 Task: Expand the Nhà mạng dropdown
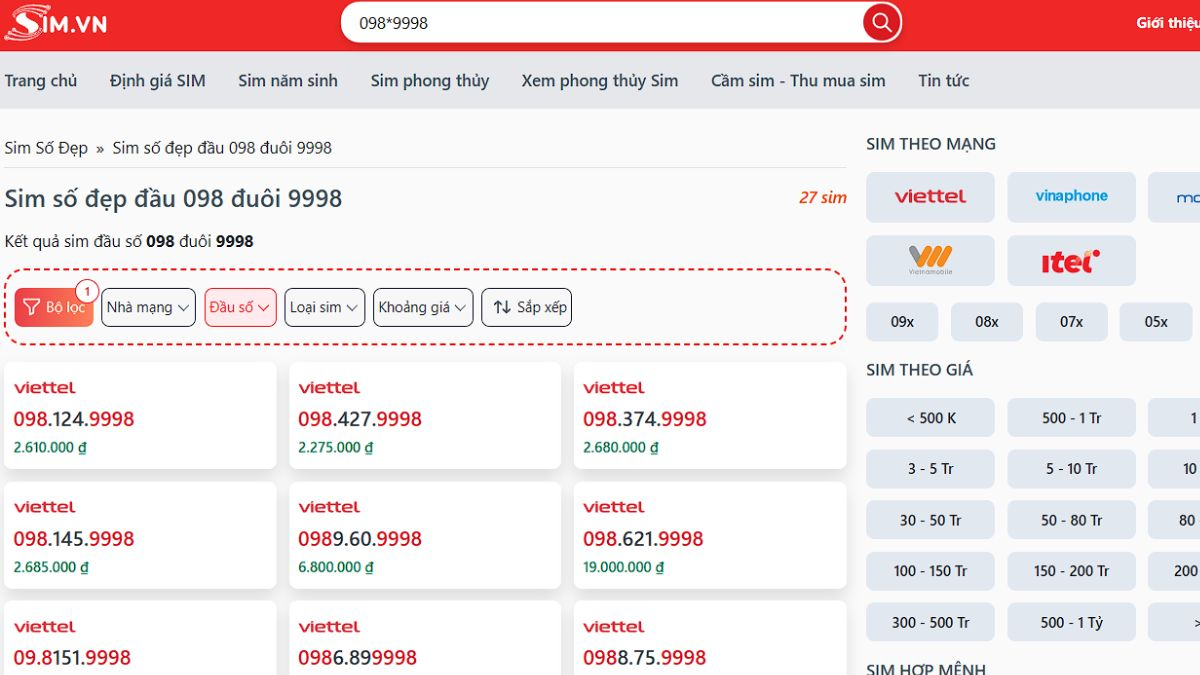[148, 307]
